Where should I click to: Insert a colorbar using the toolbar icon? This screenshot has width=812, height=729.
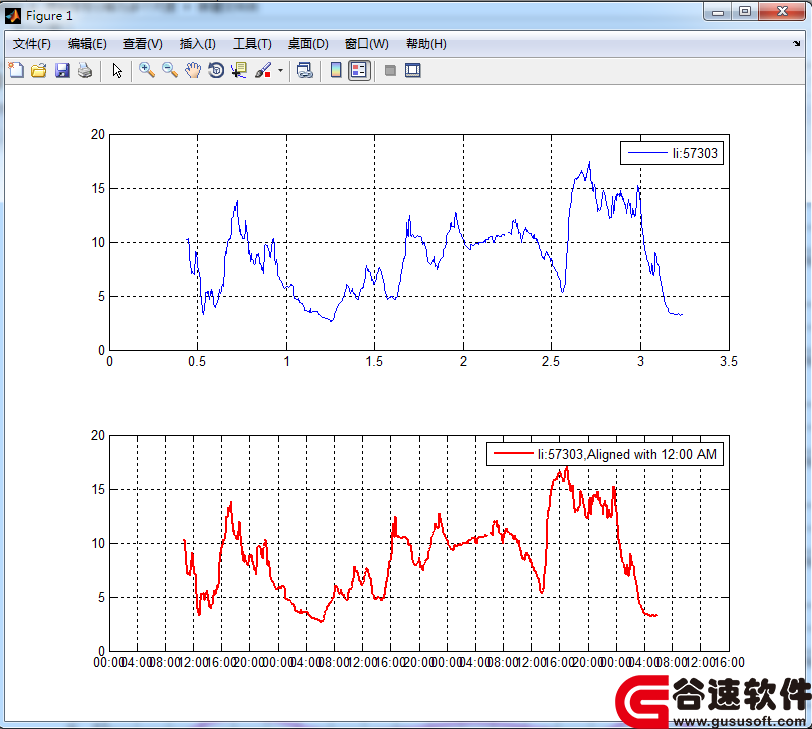click(x=336, y=70)
